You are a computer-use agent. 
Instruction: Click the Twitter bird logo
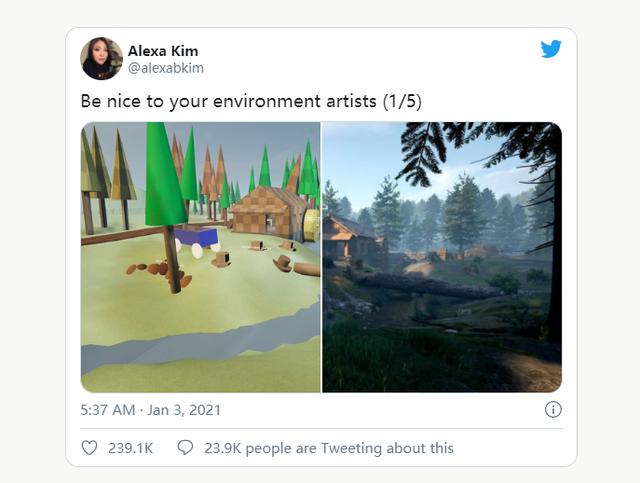(551, 49)
